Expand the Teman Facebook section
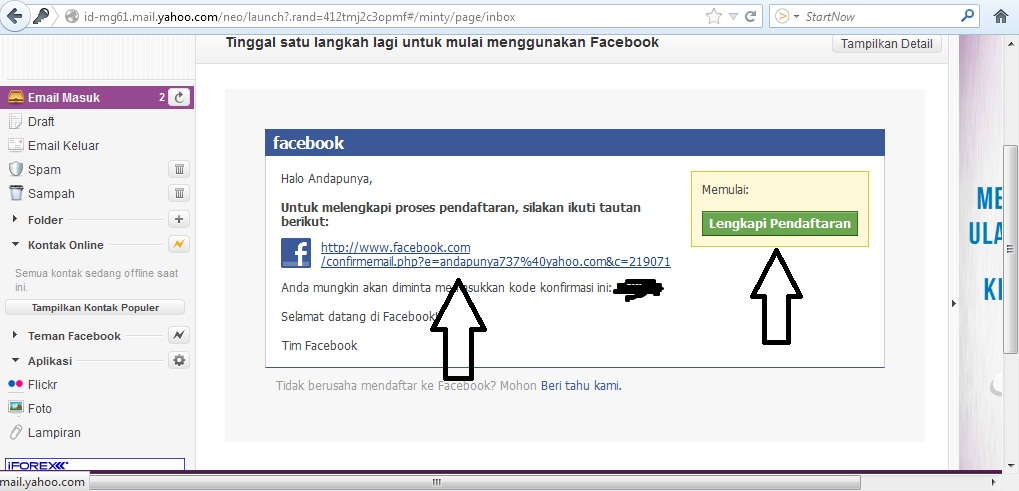Screen dimensions: 1019x491 [x=15, y=336]
